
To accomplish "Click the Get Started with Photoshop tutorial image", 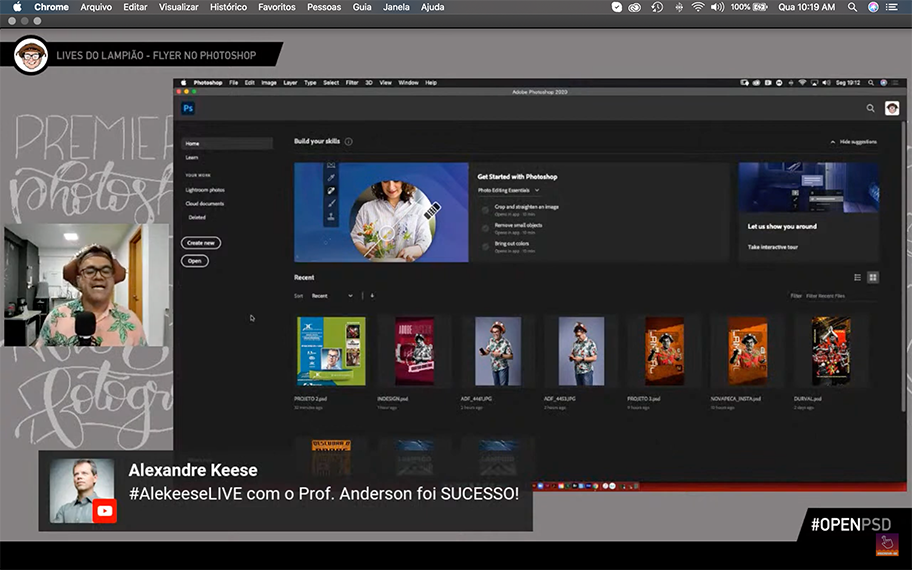I will point(381,212).
